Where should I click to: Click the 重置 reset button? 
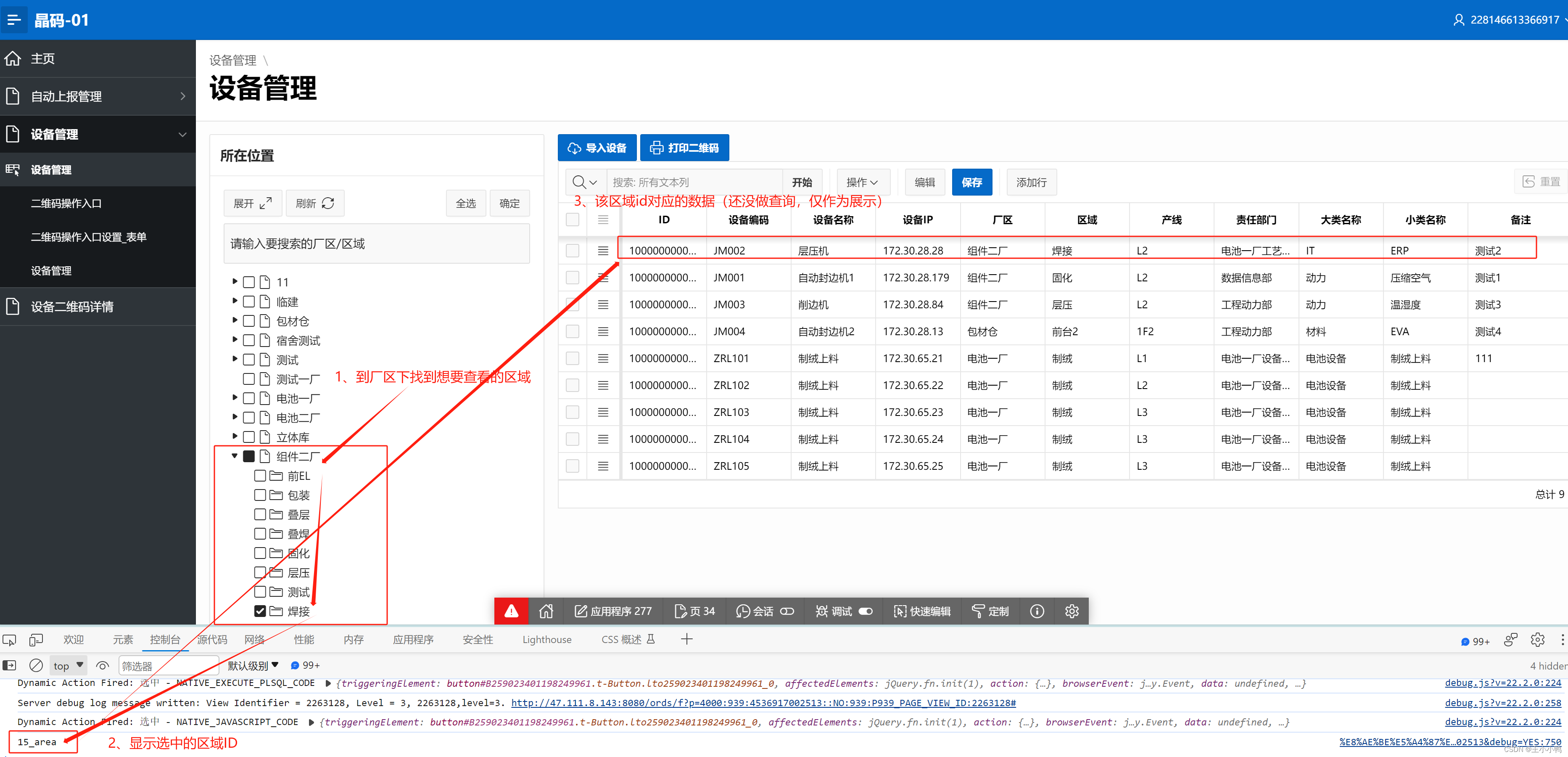click(1541, 182)
